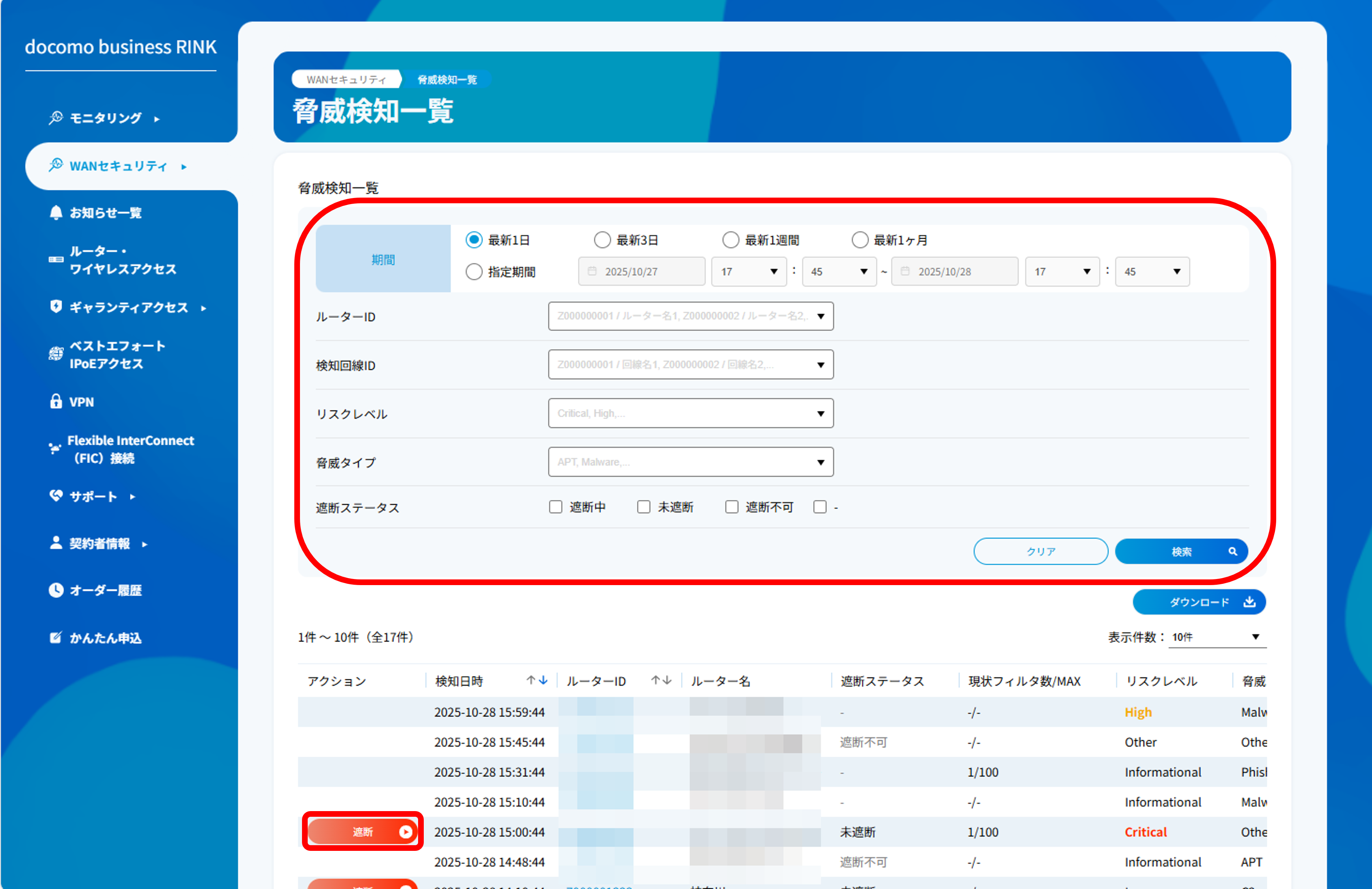Click the start date field 2025/10/27

click(641, 271)
